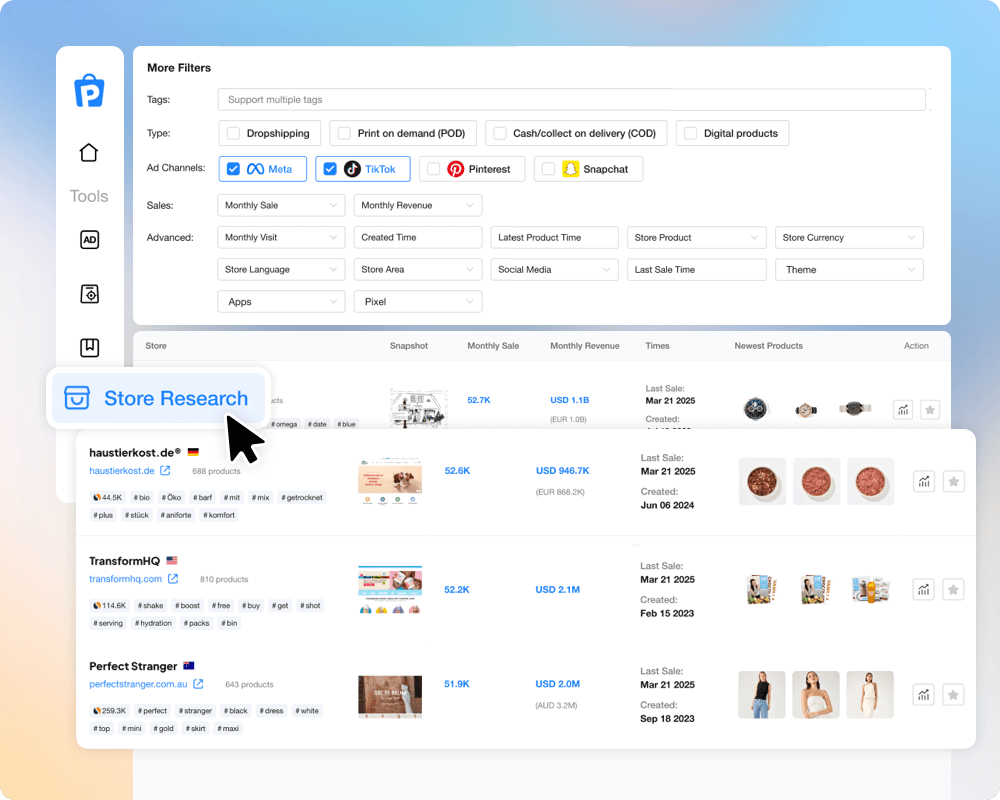
Task: Open the haustierkost.de store link
Action: pyautogui.click(x=122, y=471)
